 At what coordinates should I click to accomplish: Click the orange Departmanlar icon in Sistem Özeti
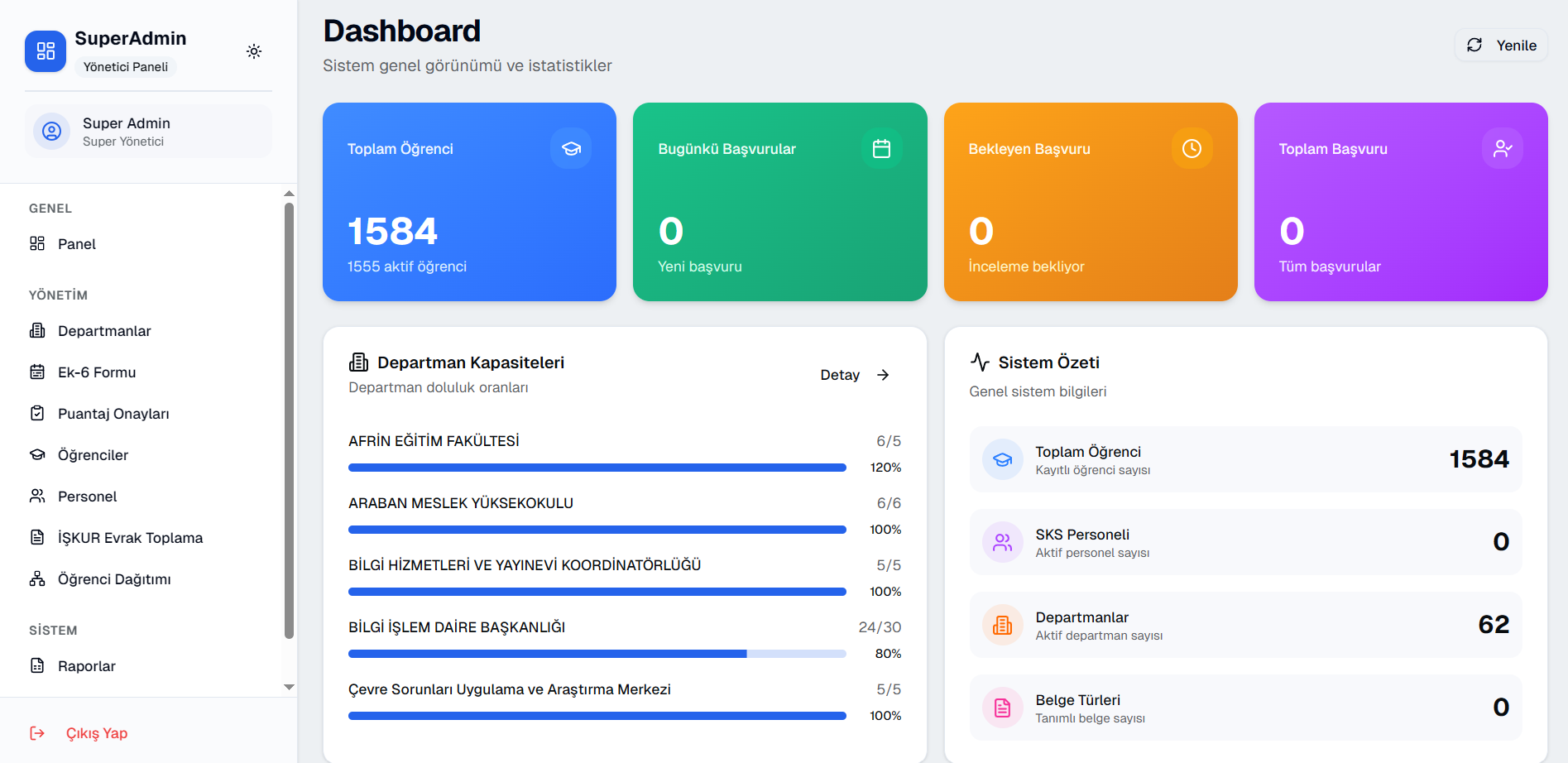pos(1003,625)
